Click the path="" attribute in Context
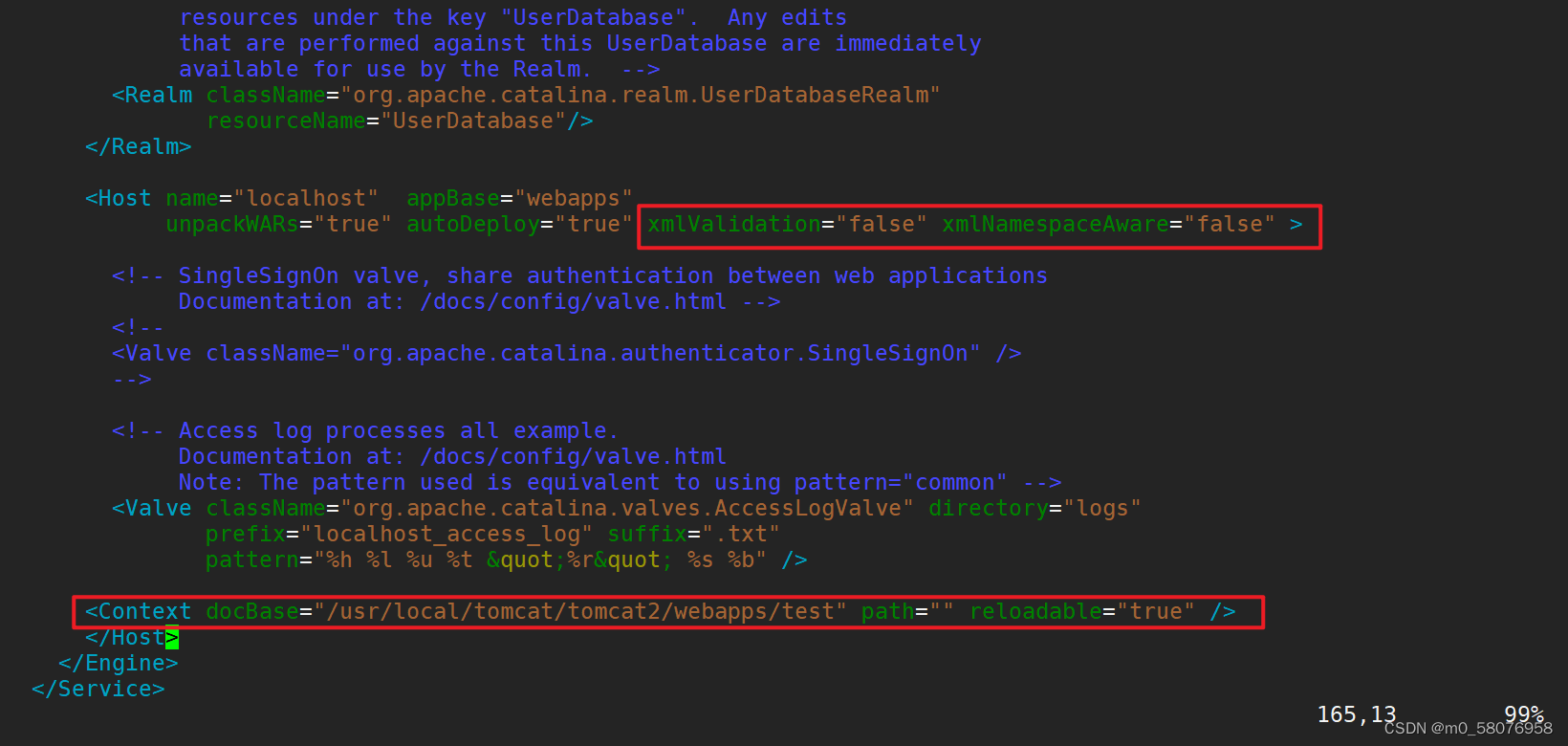The height and width of the screenshot is (746, 1568). pyautogui.click(x=907, y=612)
